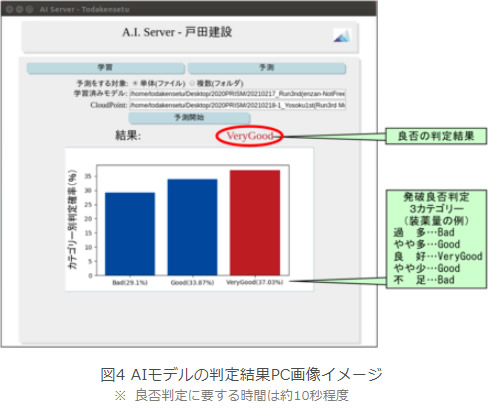Click the VeryGood(37.03%) axis label

point(255,282)
